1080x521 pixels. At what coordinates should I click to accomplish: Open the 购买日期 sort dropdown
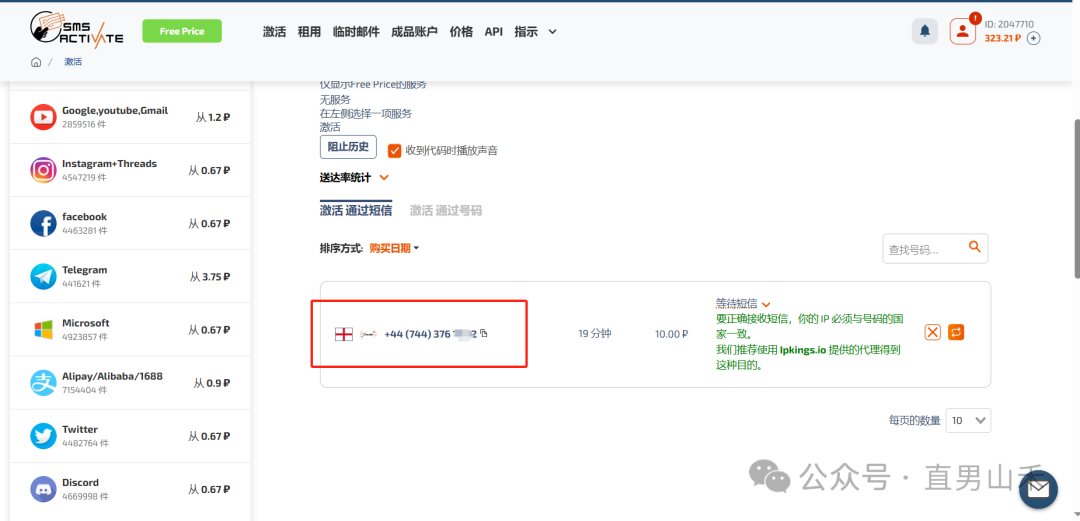tap(394, 248)
